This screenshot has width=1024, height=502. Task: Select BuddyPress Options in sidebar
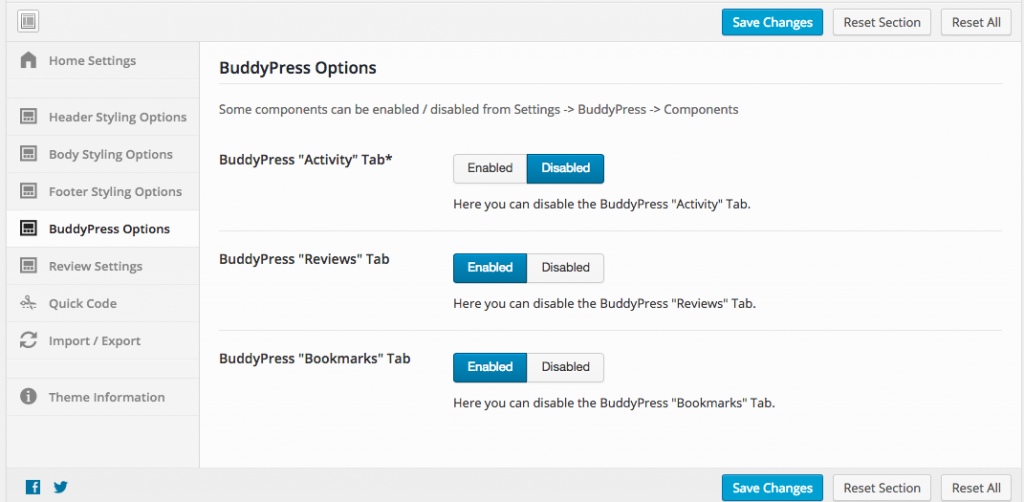coord(103,228)
